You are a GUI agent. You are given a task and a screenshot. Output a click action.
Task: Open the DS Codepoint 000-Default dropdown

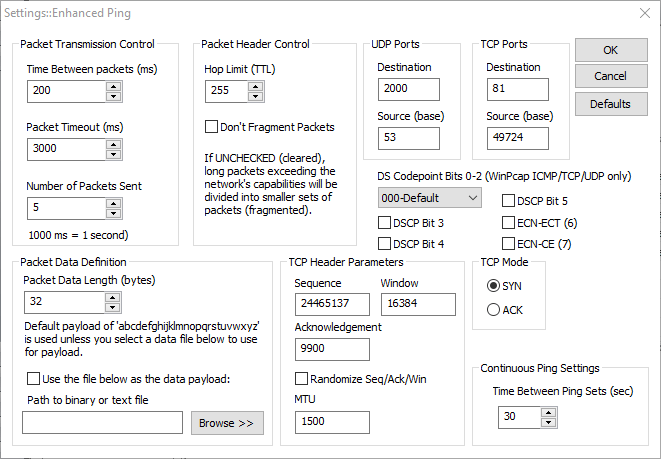pos(430,198)
